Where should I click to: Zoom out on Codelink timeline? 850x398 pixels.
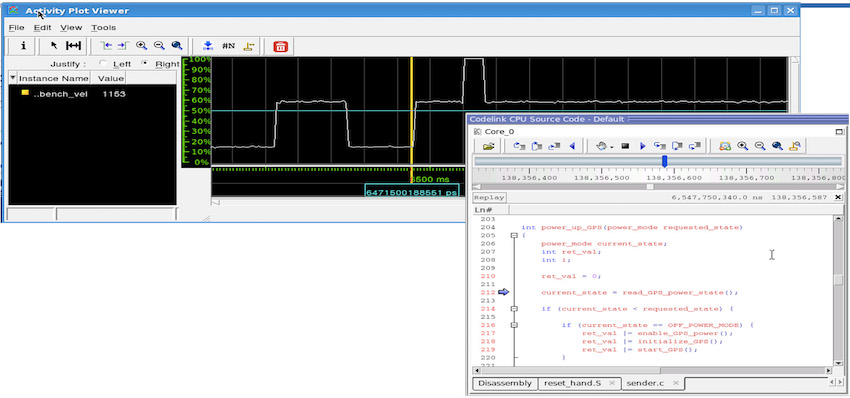click(x=760, y=146)
